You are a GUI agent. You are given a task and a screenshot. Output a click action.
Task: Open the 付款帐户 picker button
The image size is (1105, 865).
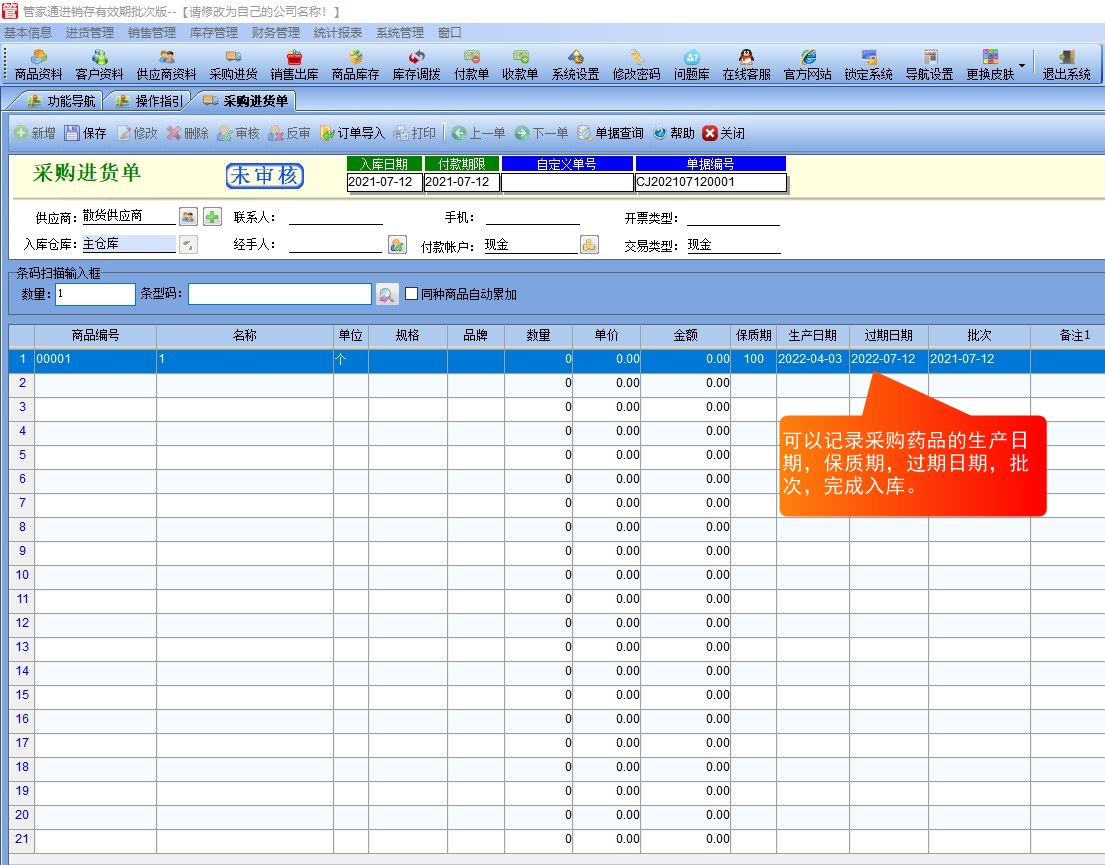pyautogui.click(x=589, y=244)
